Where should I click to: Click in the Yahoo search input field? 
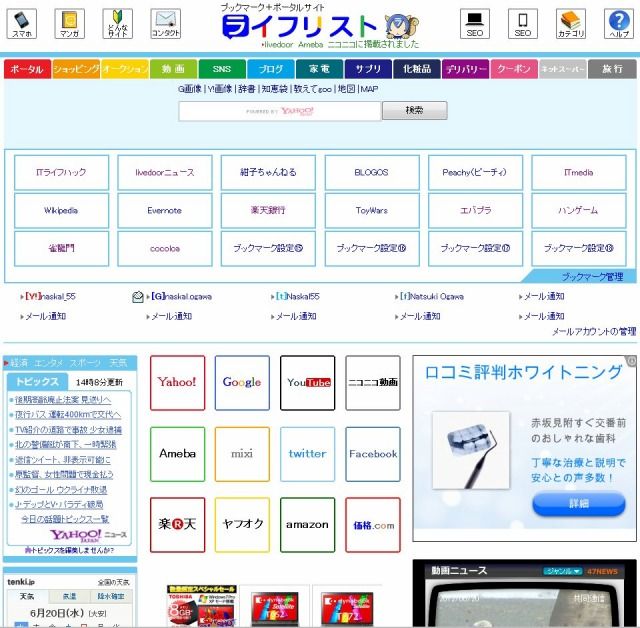(x=280, y=111)
